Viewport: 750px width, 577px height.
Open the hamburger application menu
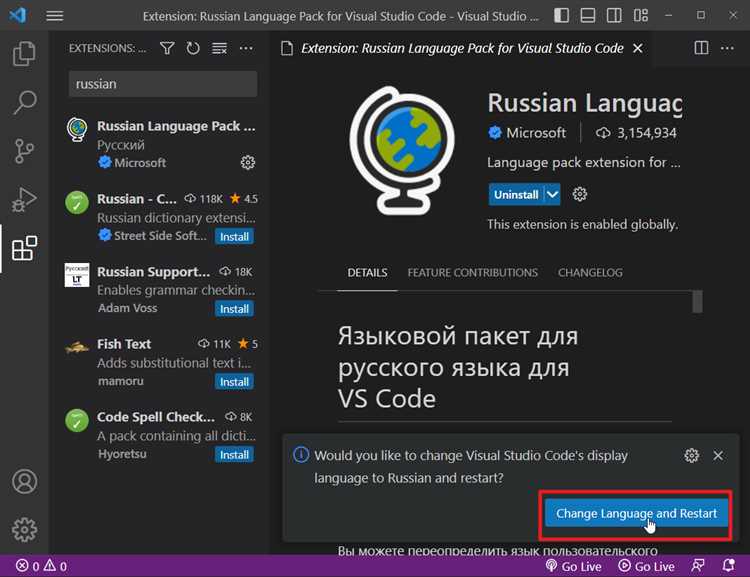[55, 16]
